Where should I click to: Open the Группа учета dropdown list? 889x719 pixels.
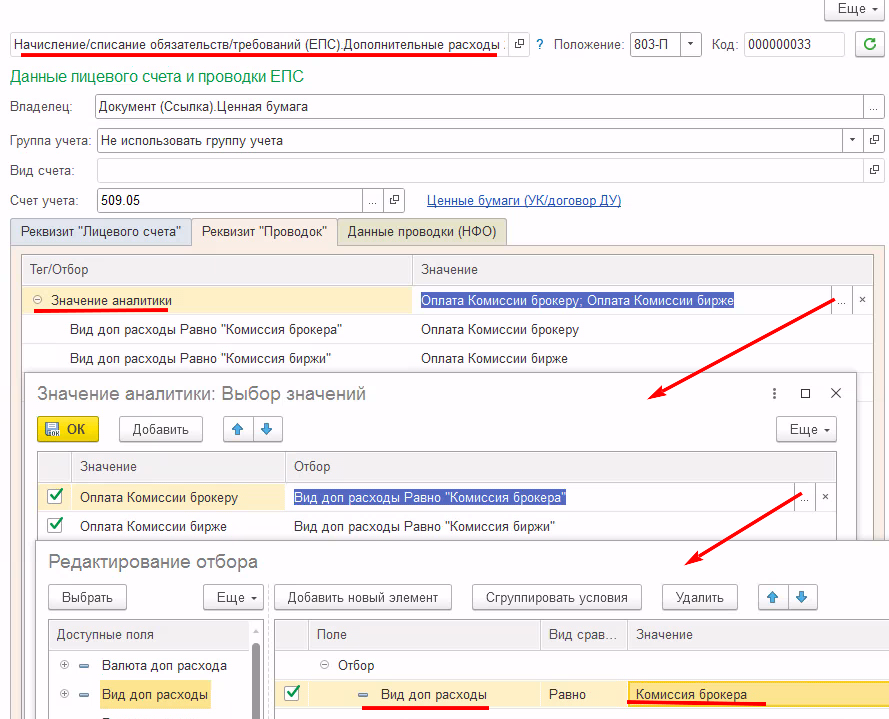click(x=852, y=141)
